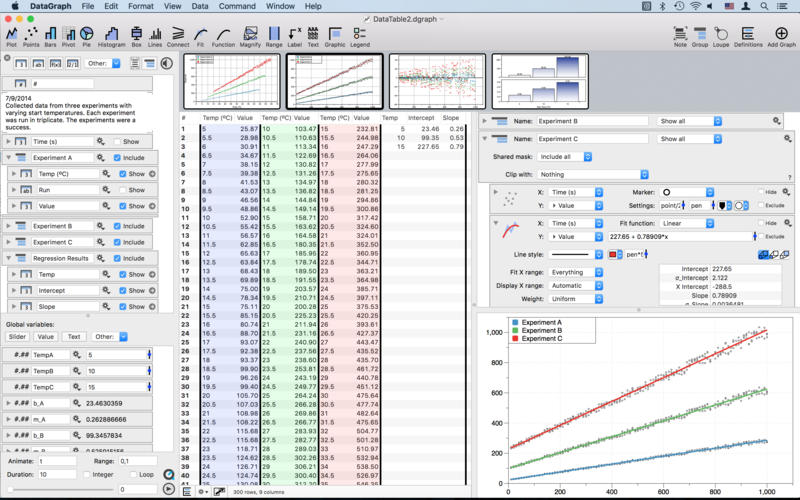The image size is (800, 500).
Task: Add a Label command
Action: [x=294, y=37]
